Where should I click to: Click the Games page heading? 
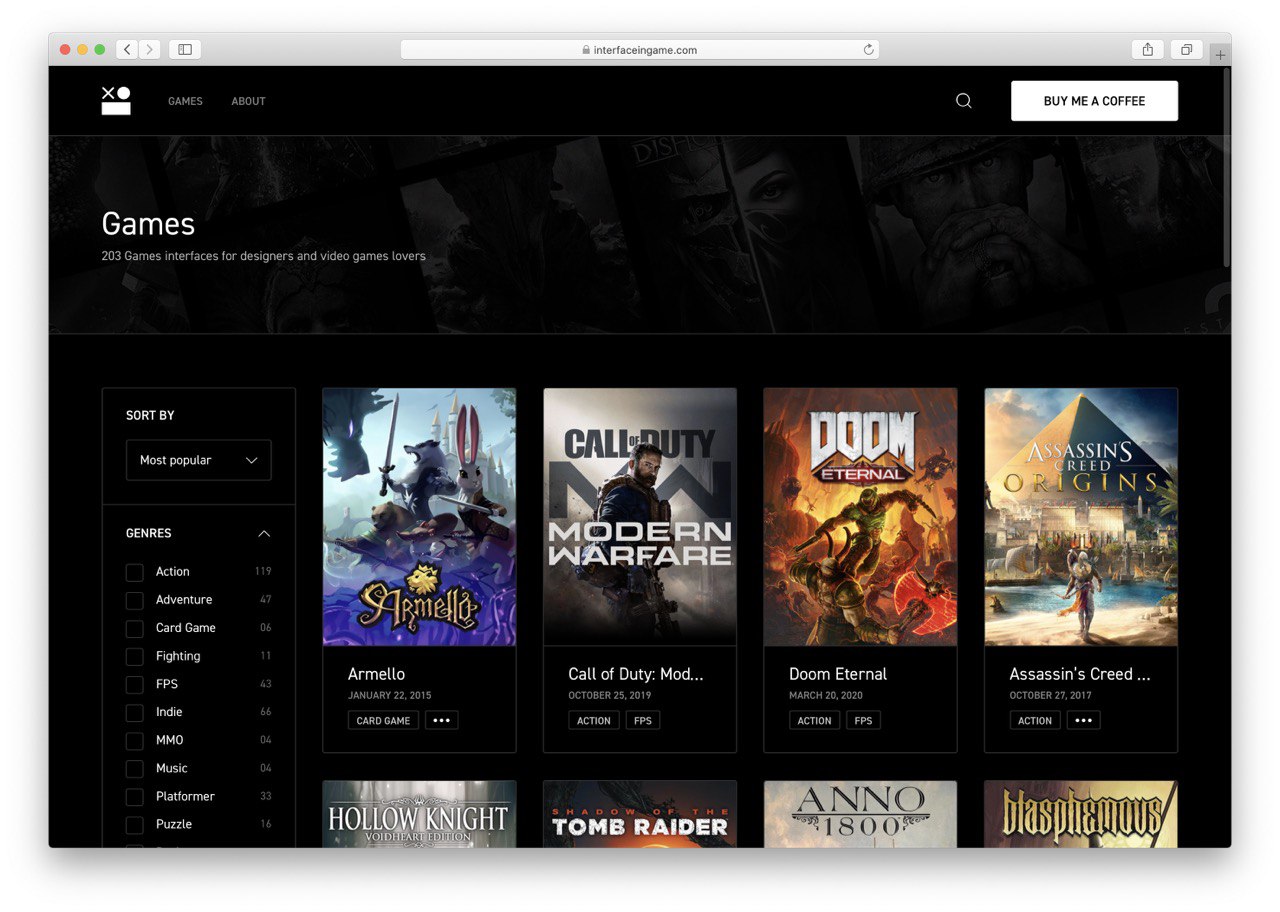coord(148,223)
